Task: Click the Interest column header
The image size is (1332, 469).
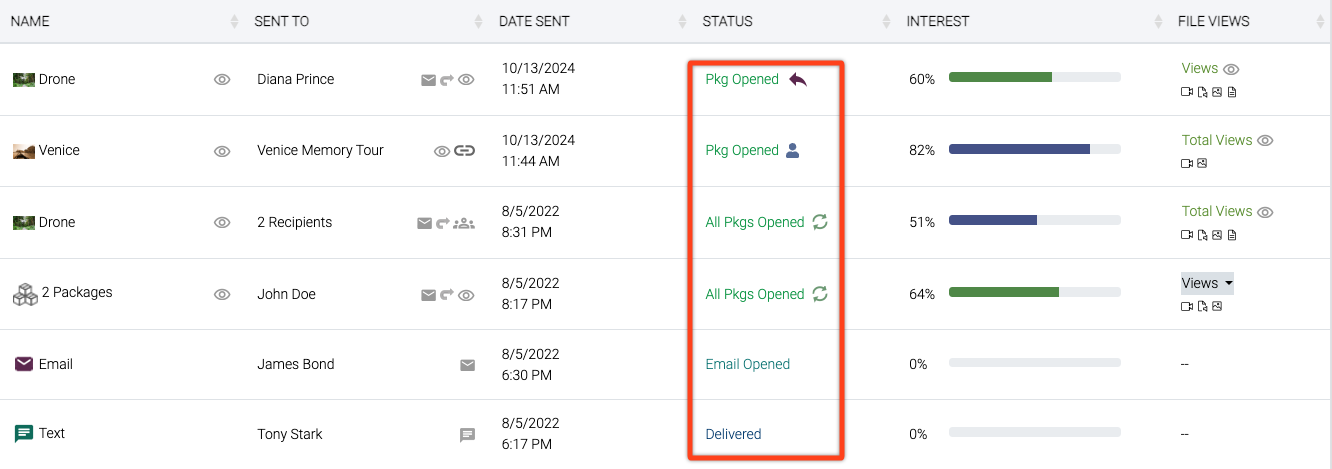Action: point(938,21)
